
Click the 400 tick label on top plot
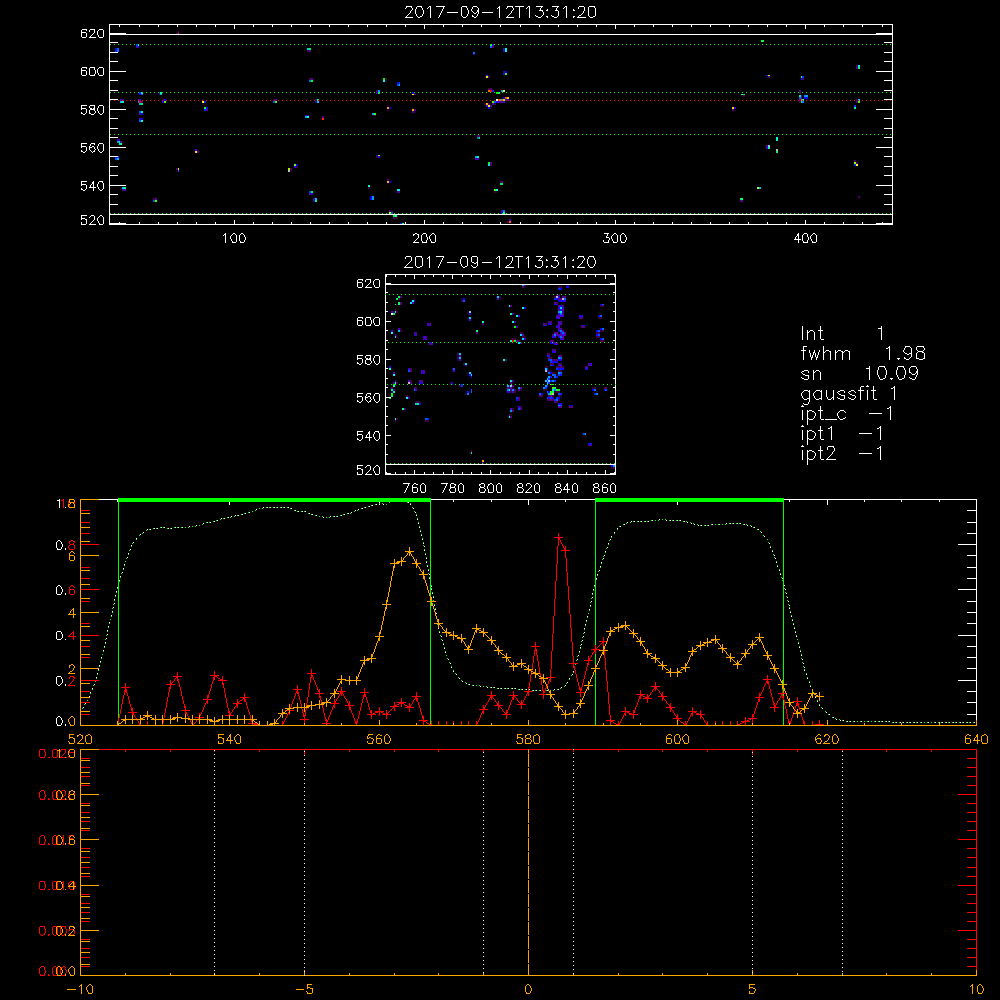tap(805, 239)
